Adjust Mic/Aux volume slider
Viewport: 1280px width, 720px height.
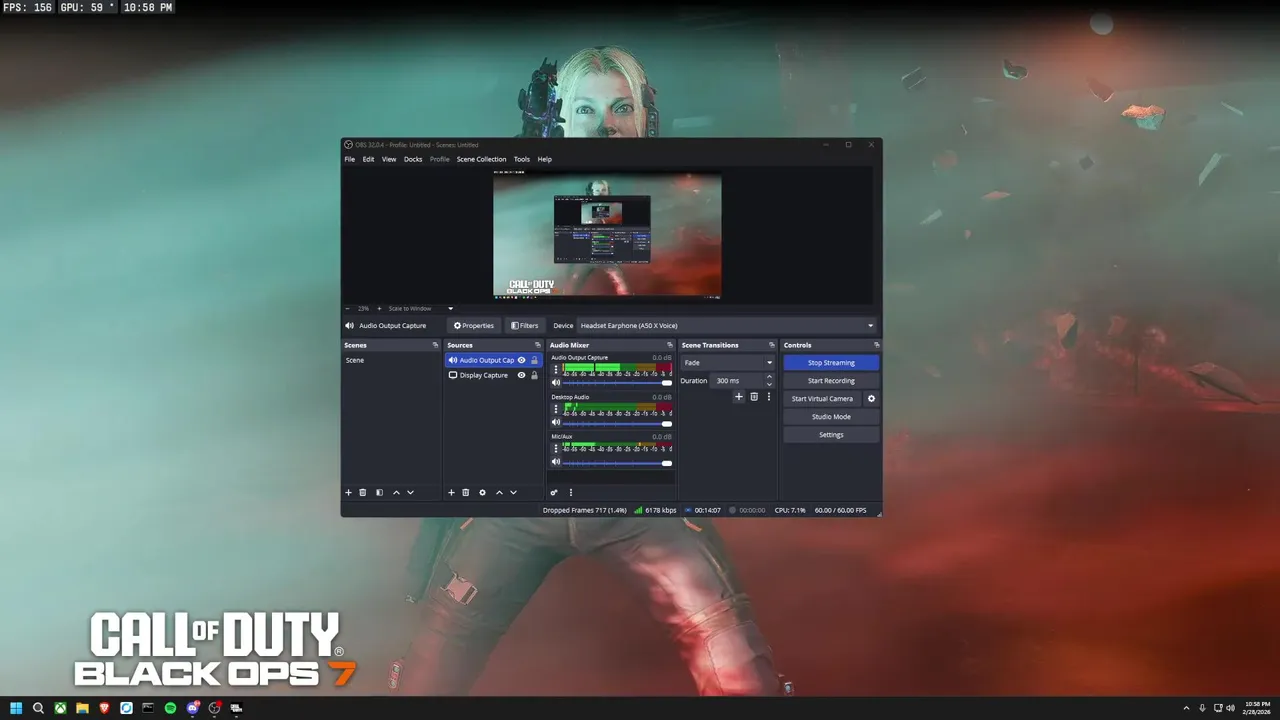(x=618, y=463)
